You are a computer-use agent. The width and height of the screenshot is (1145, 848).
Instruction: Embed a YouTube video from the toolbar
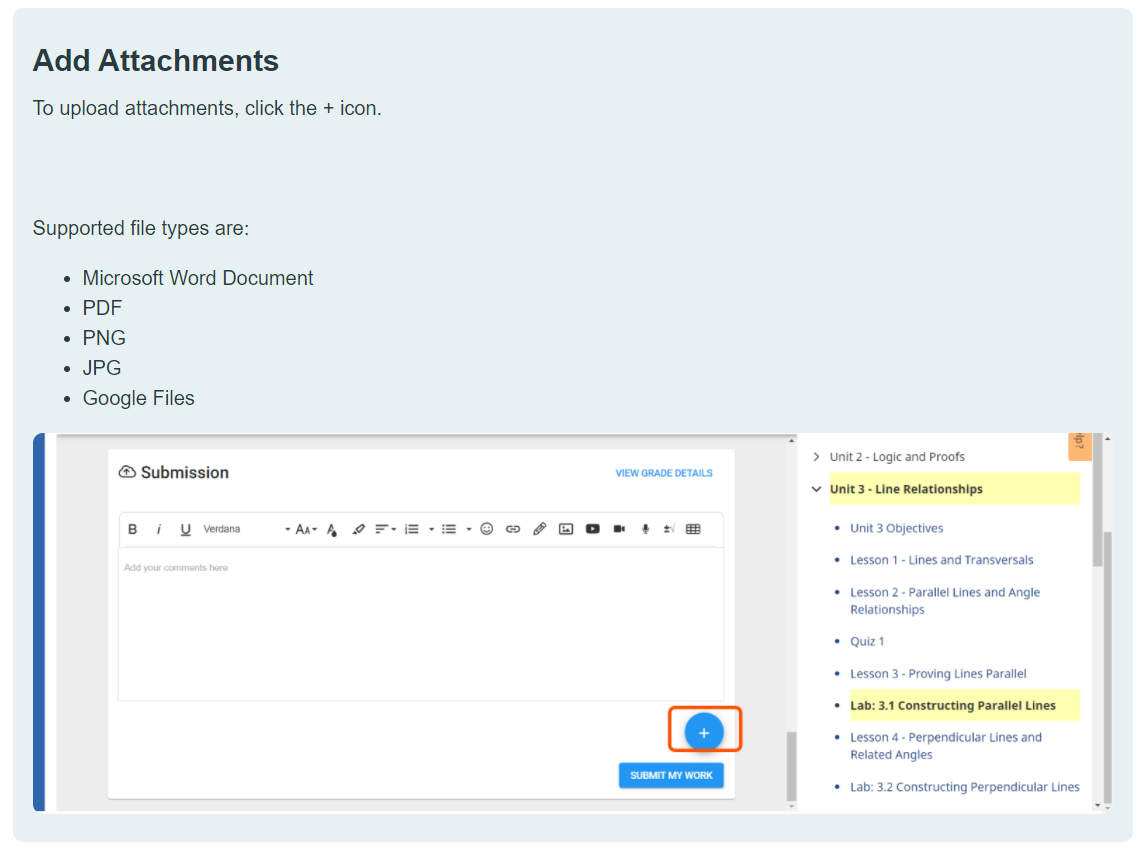(592, 528)
